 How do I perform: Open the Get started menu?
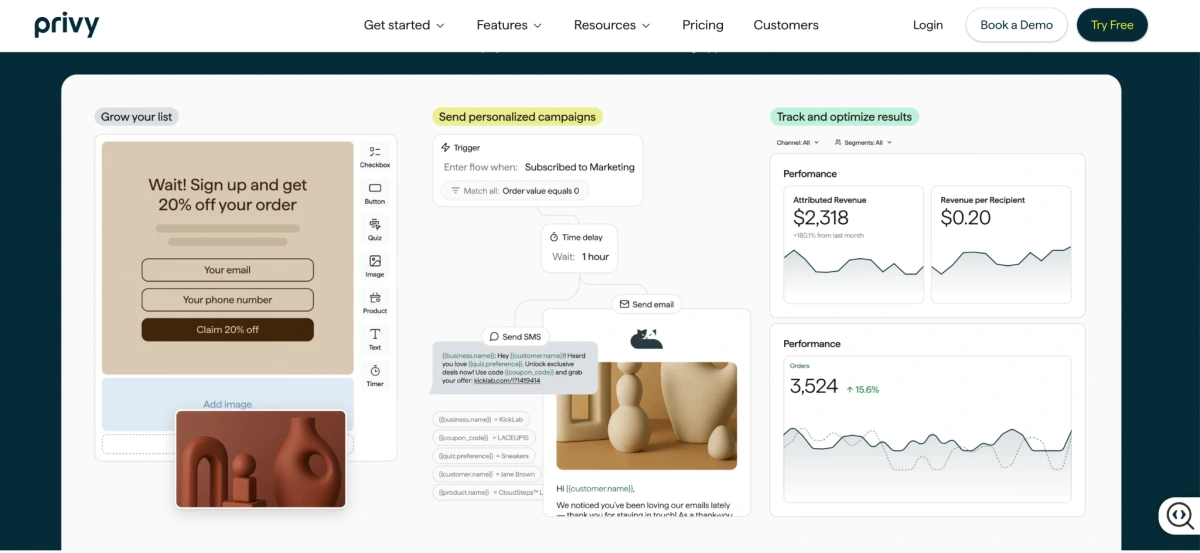click(404, 25)
